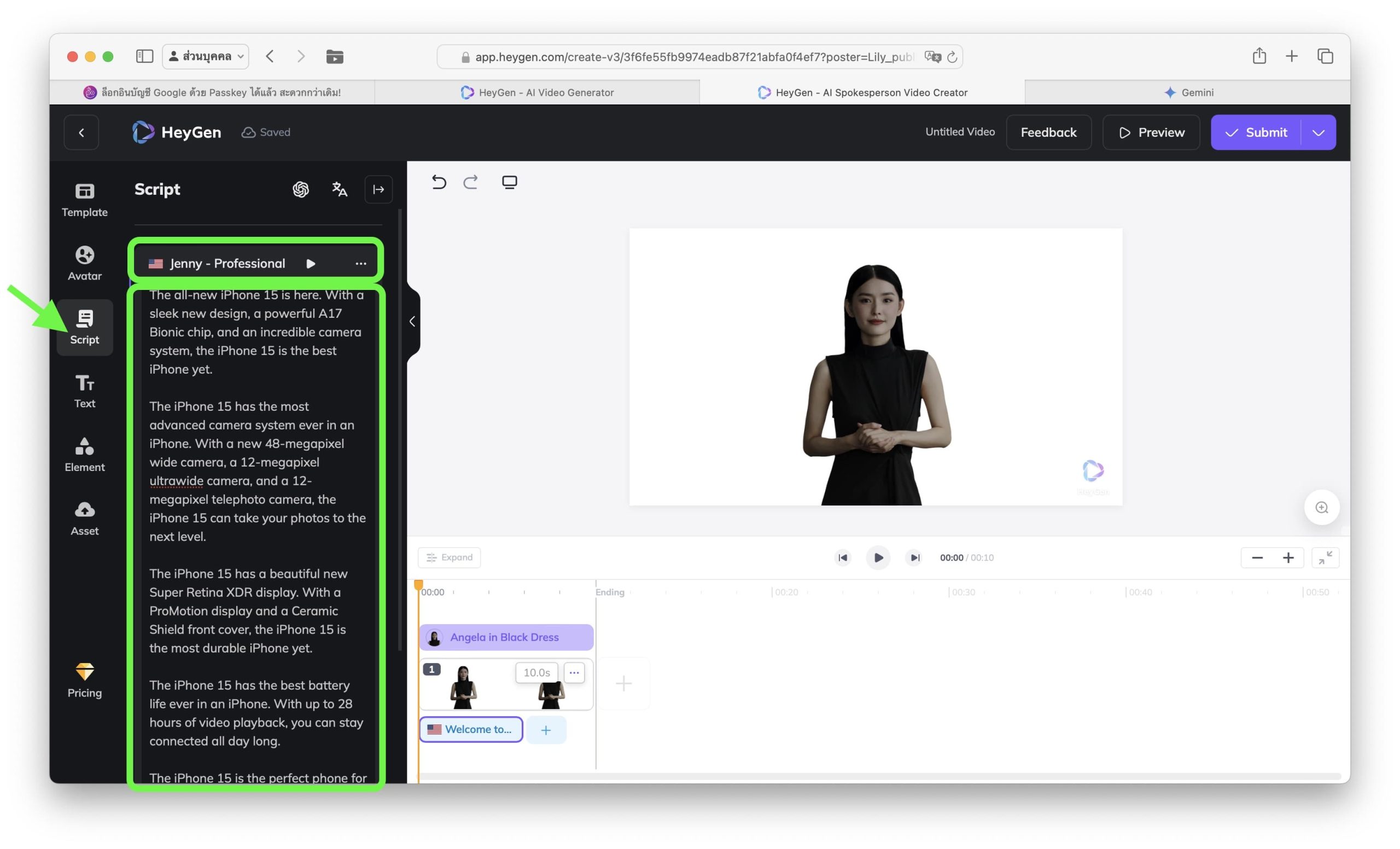Collapse the script panel with side chevron
Image resolution: width=1400 pixels, height=849 pixels.
(x=412, y=322)
